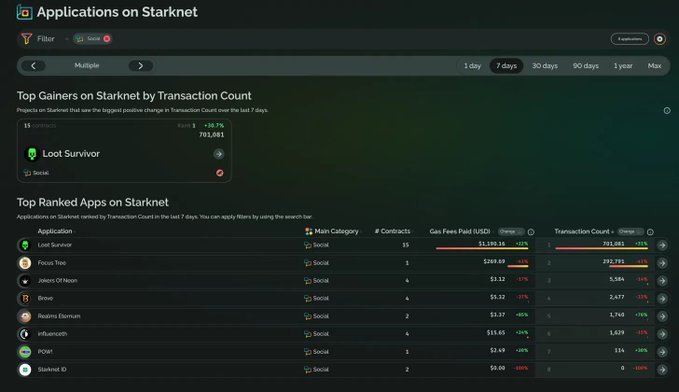This screenshot has width=679, height=392.
Task: Sort by Main Category column header
Action: click(336, 231)
